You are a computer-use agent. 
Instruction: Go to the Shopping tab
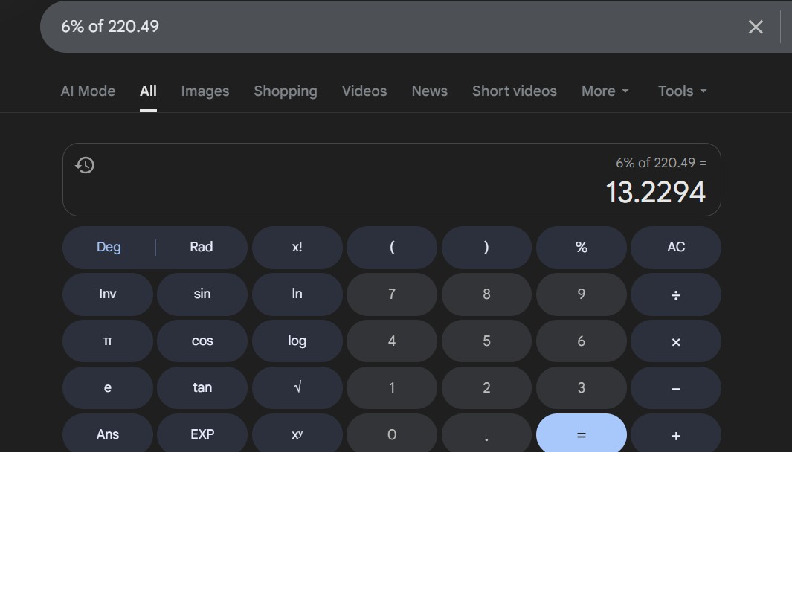pyautogui.click(x=285, y=91)
